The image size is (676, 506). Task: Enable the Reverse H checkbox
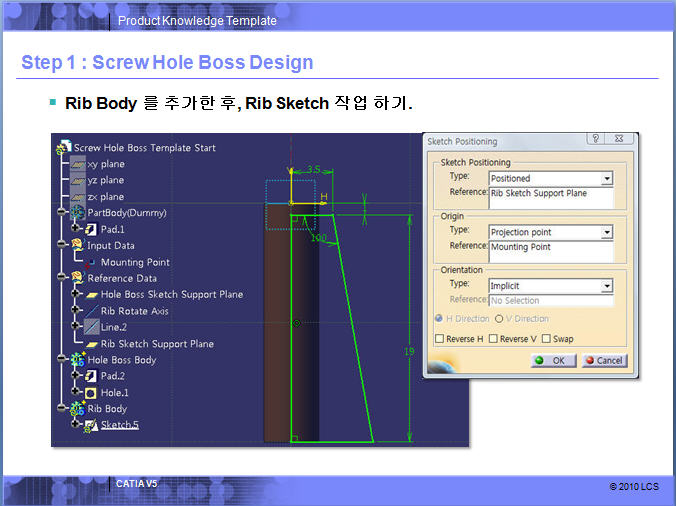tap(440, 339)
